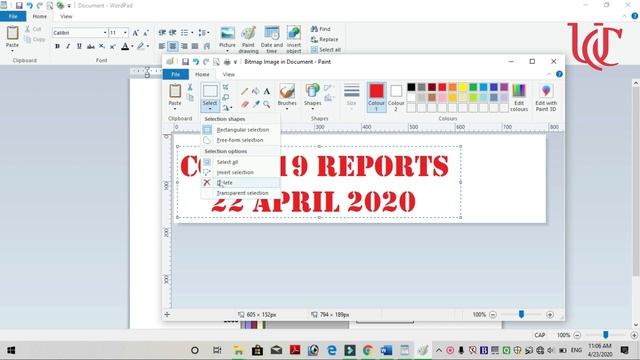Pick the yellow swatch in Paint palette
The width and height of the screenshot is (640, 360).
(463, 87)
